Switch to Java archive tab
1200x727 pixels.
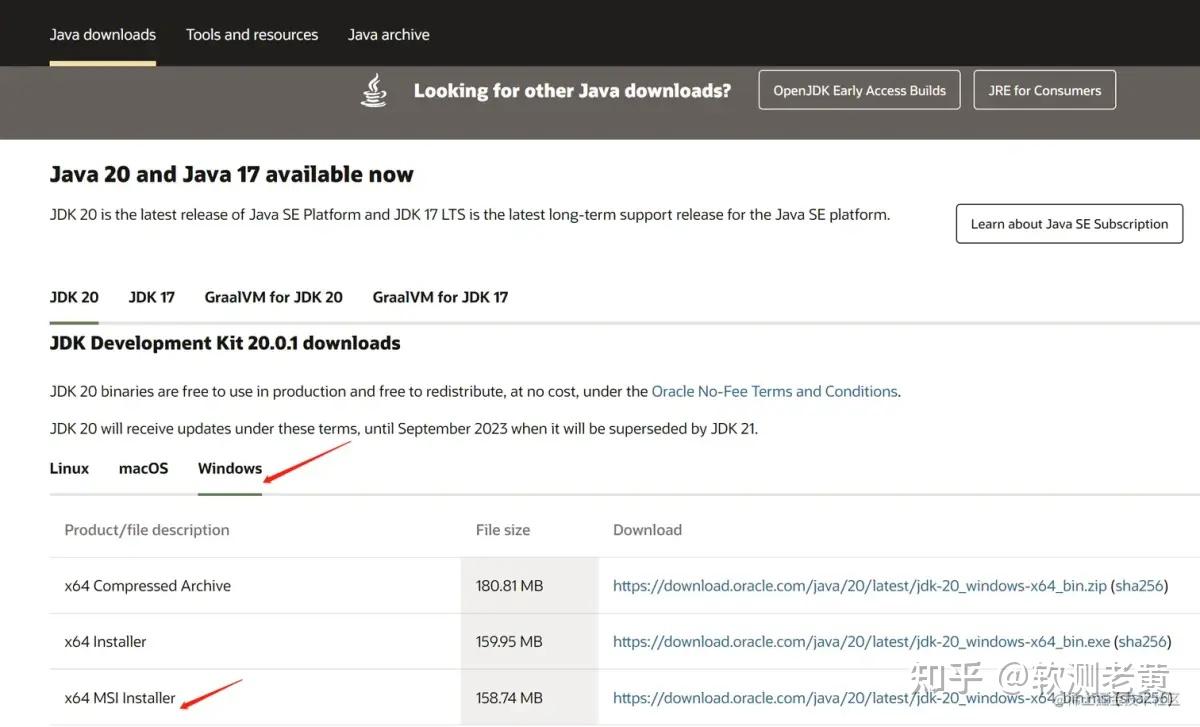[389, 34]
